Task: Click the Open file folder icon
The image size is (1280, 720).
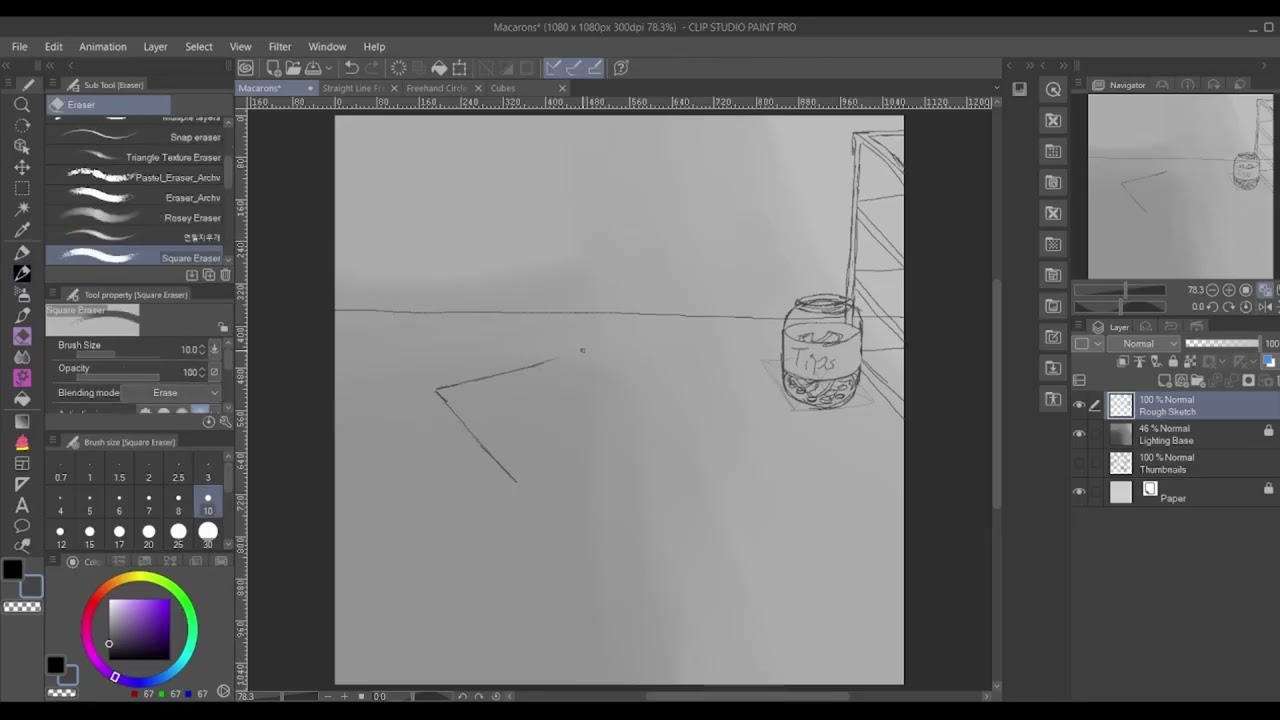Action: pos(292,68)
